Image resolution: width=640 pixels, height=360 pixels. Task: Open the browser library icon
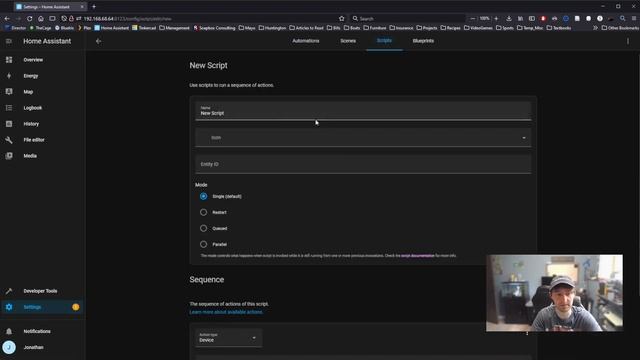point(520,18)
